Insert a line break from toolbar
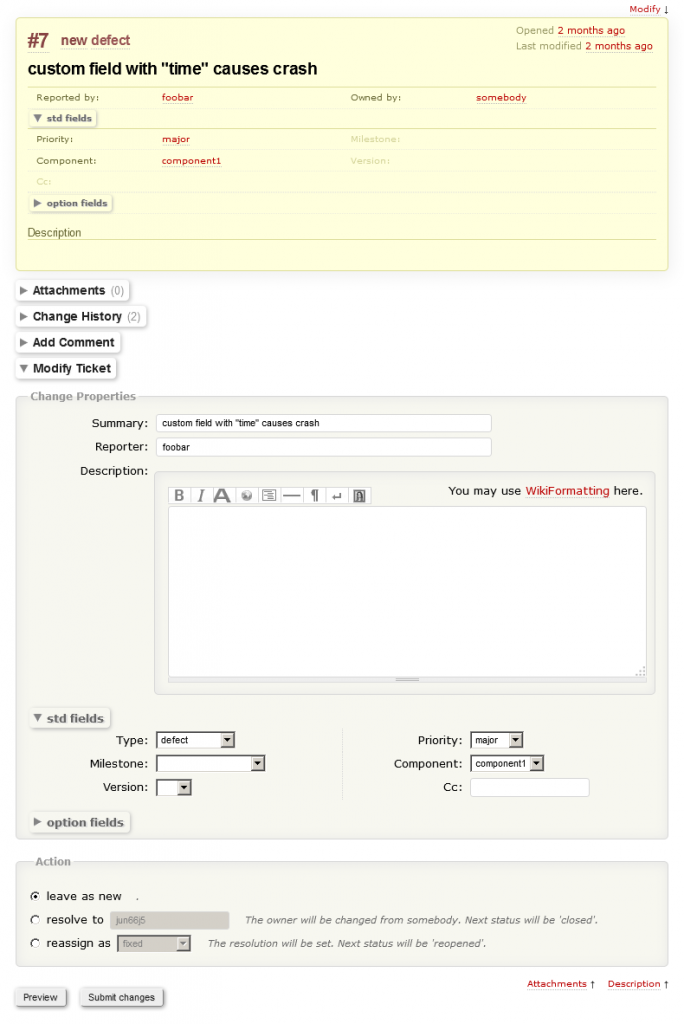 (337, 495)
